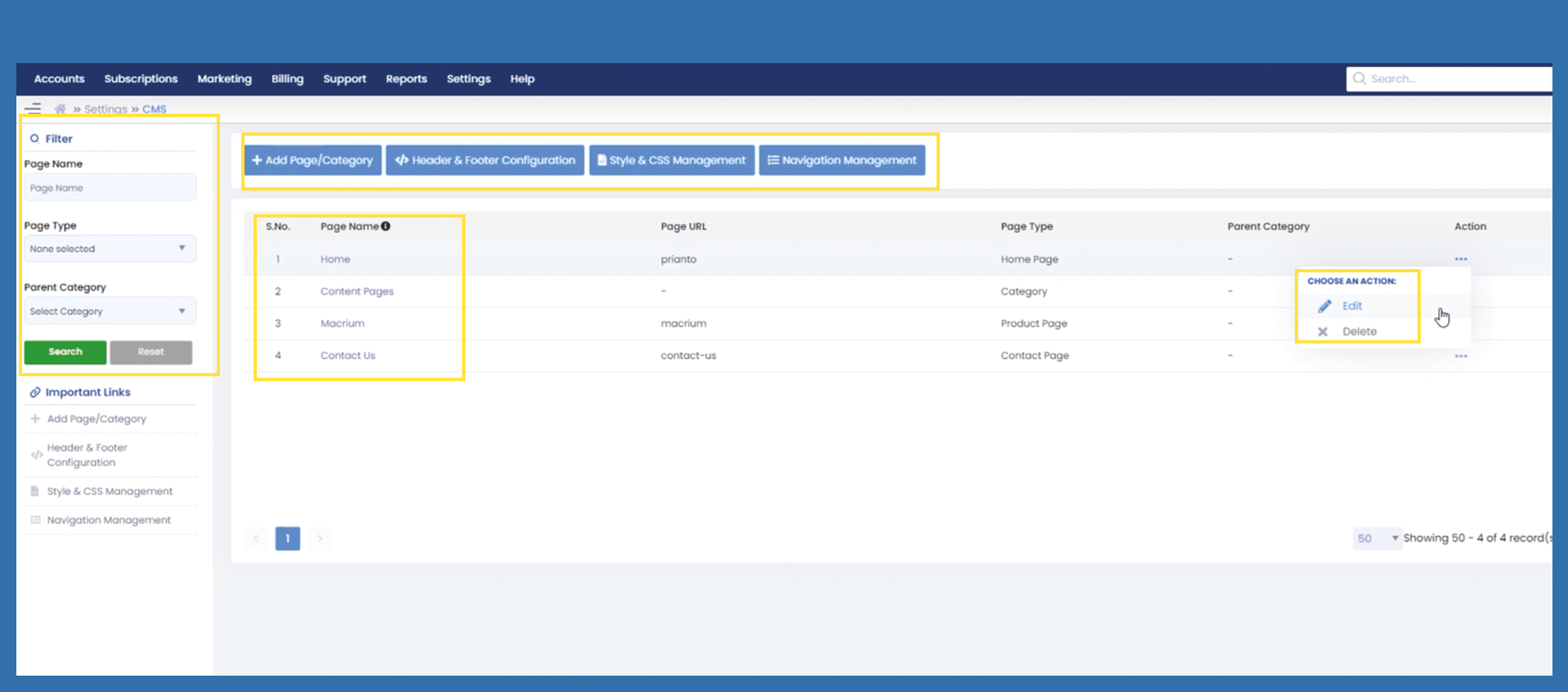
Task: Open the Settings menu
Action: point(468,79)
